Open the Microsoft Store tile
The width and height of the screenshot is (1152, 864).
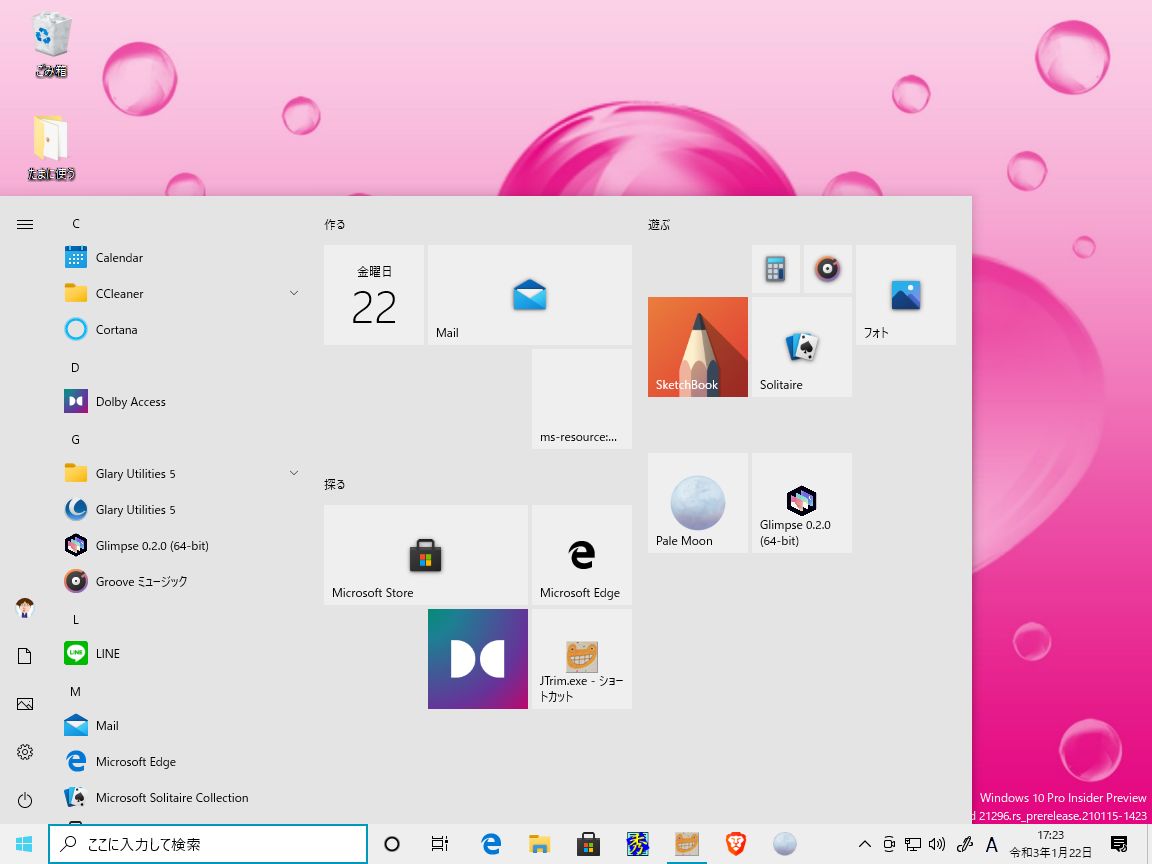click(x=426, y=555)
